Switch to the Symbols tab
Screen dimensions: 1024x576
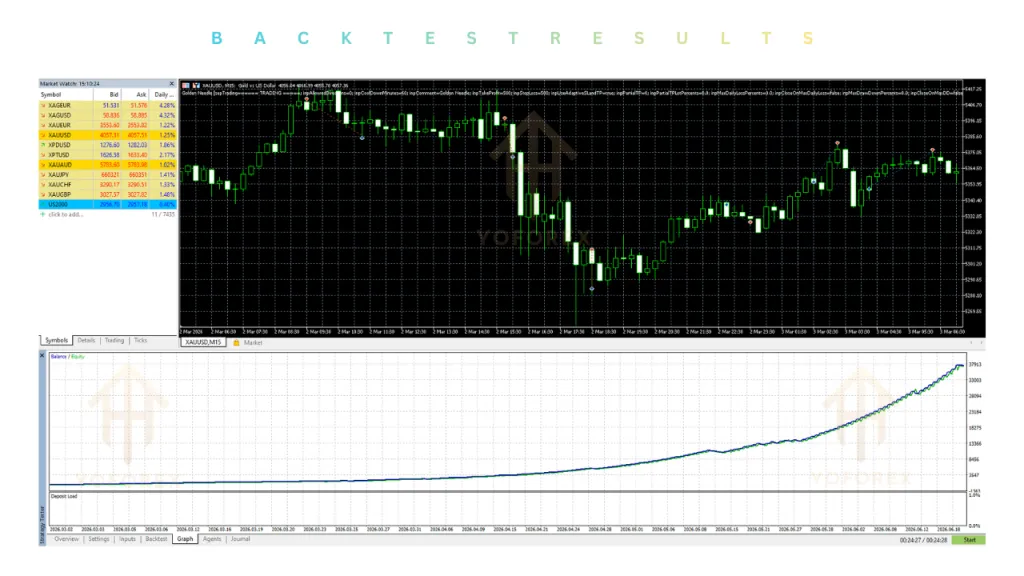[x=56, y=340]
